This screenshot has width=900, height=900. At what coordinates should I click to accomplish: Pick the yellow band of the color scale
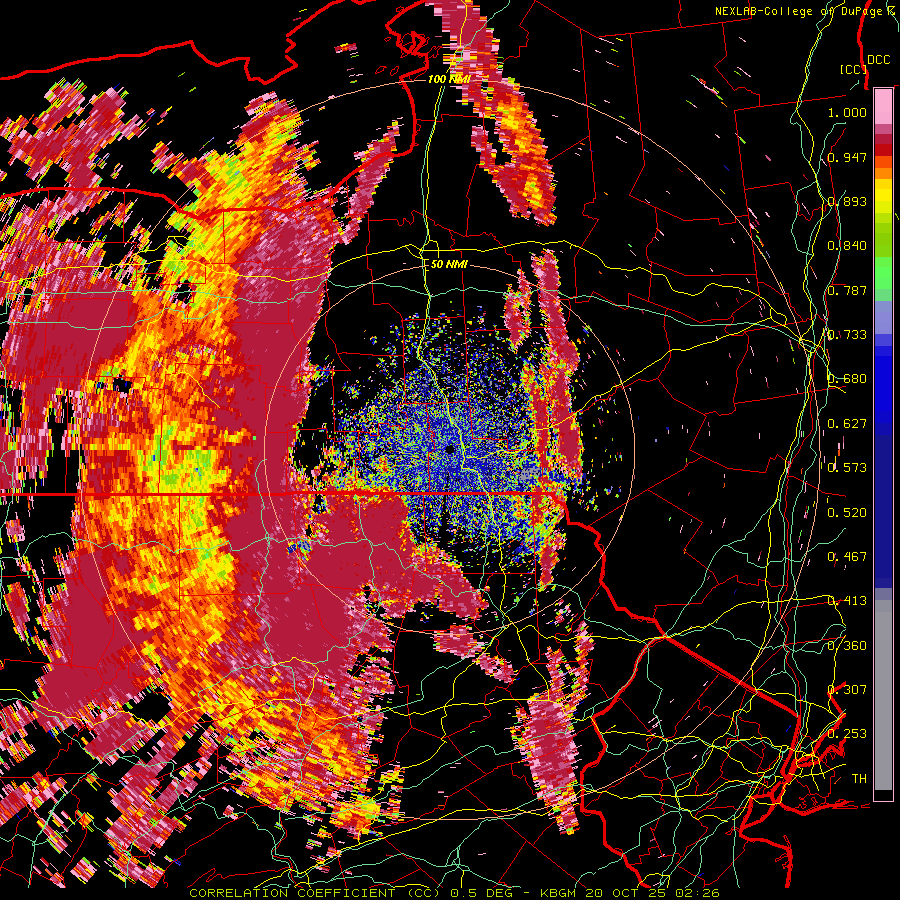(883, 196)
